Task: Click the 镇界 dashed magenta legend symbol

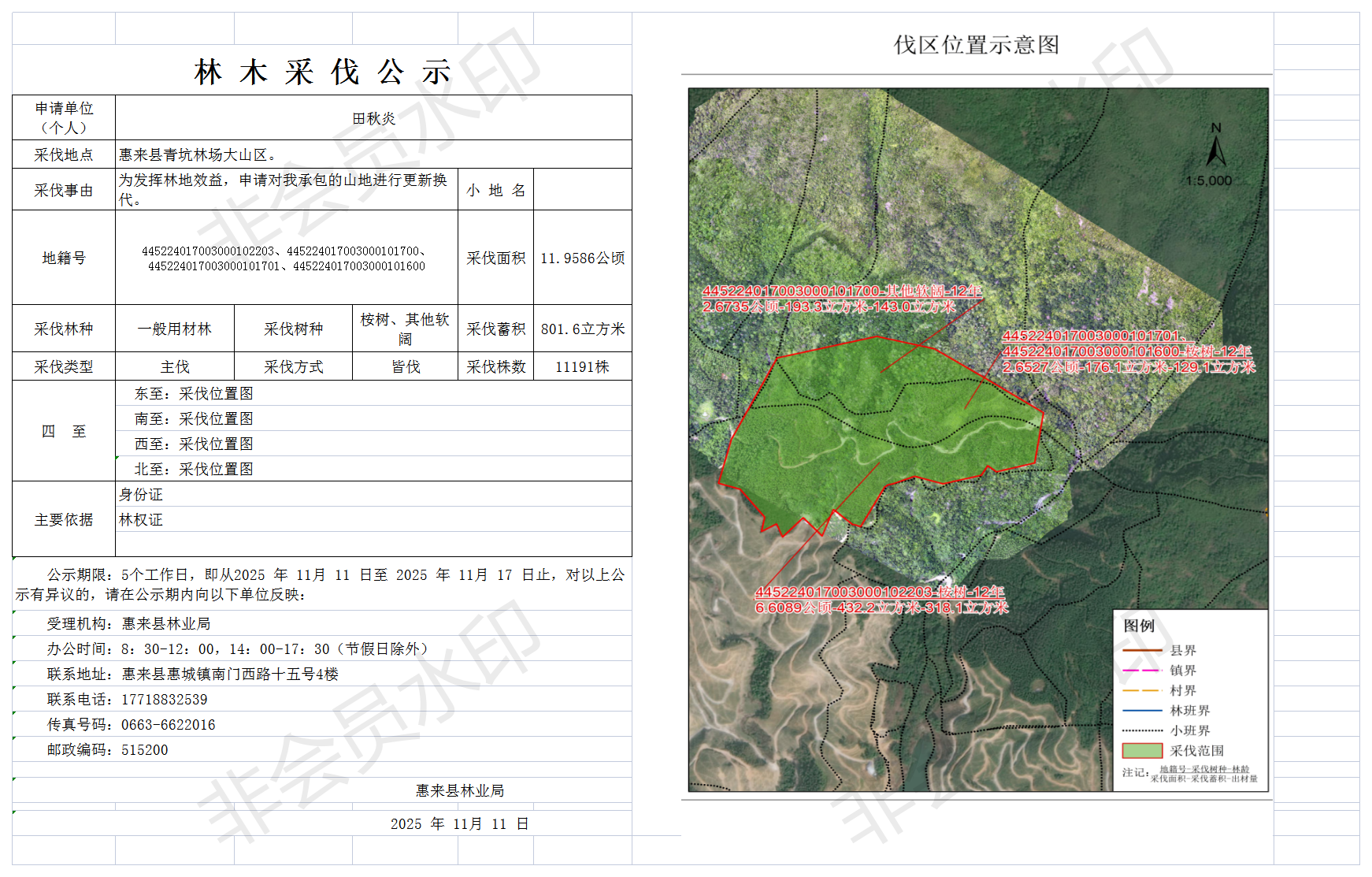Action: coord(1142,671)
